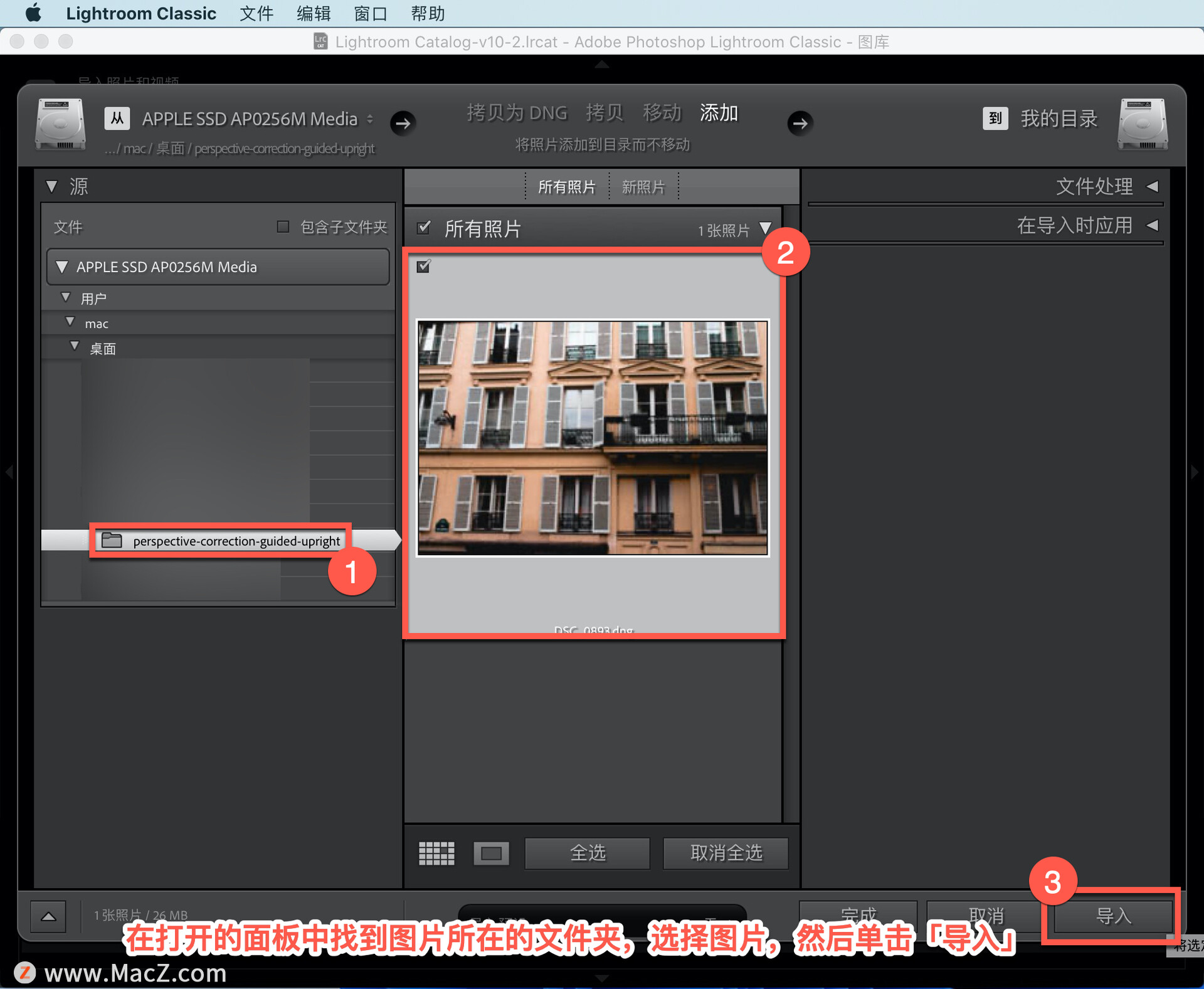The height and width of the screenshot is (989, 1204).
Task: Expand the 在导入时应用 panel
Action: click(x=1152, y=225)
